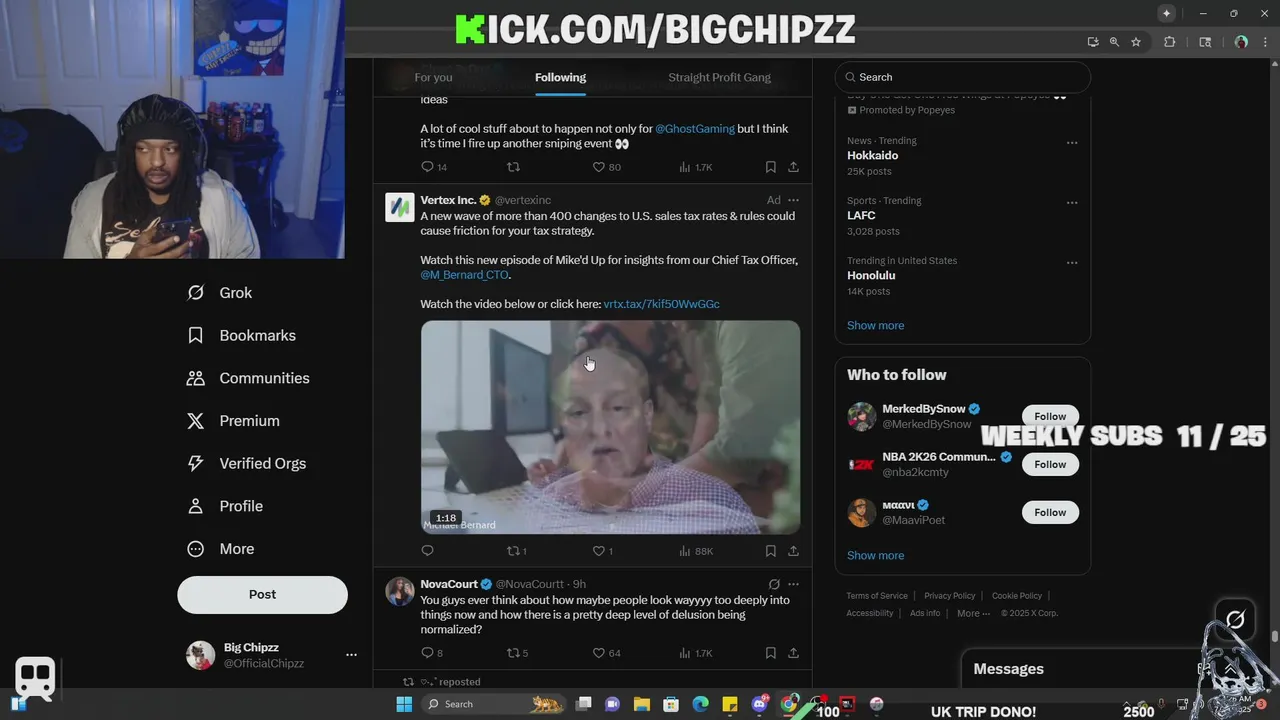Open Windows Start menu
This screenshot has width=1280, height=720.
pos(404,704)
